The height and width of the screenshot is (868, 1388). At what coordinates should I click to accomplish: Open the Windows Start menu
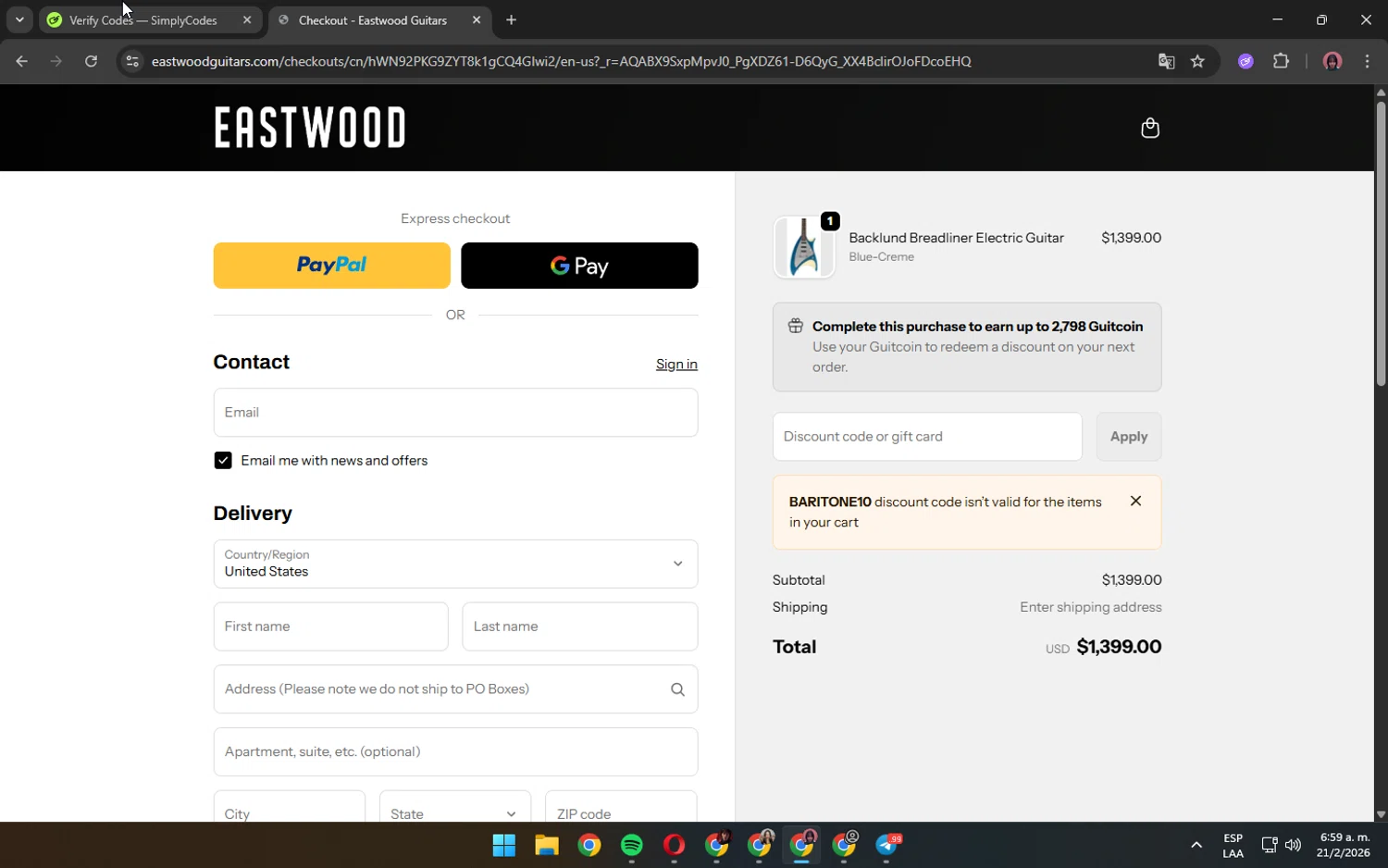tap(504, 845)
